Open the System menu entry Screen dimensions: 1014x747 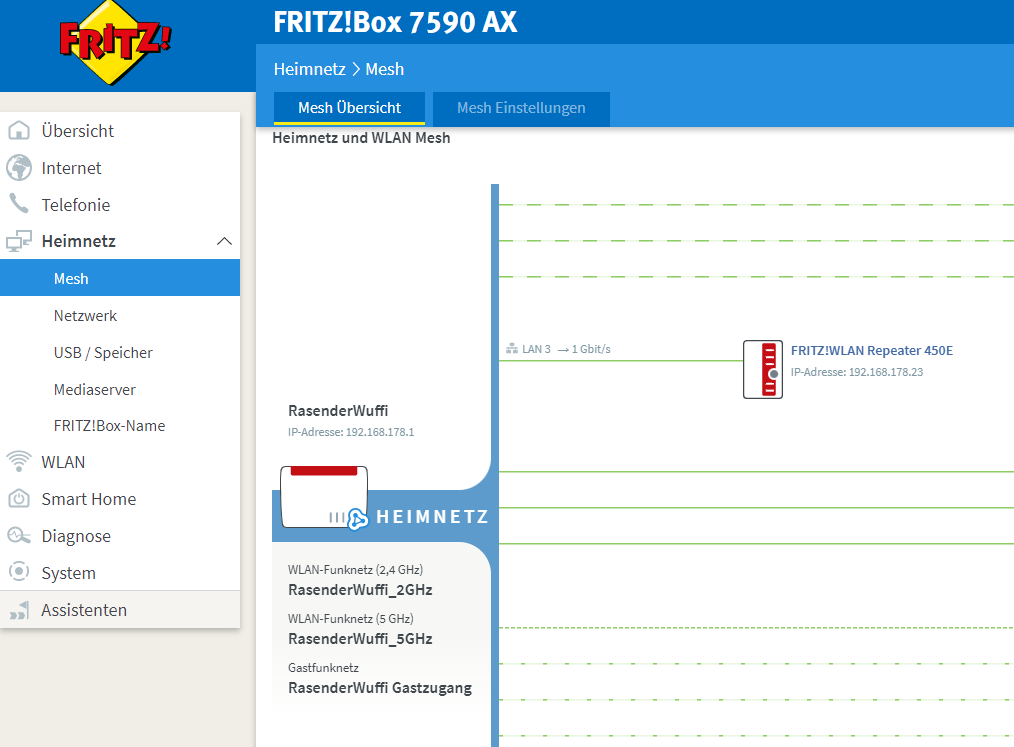[120, 572]
